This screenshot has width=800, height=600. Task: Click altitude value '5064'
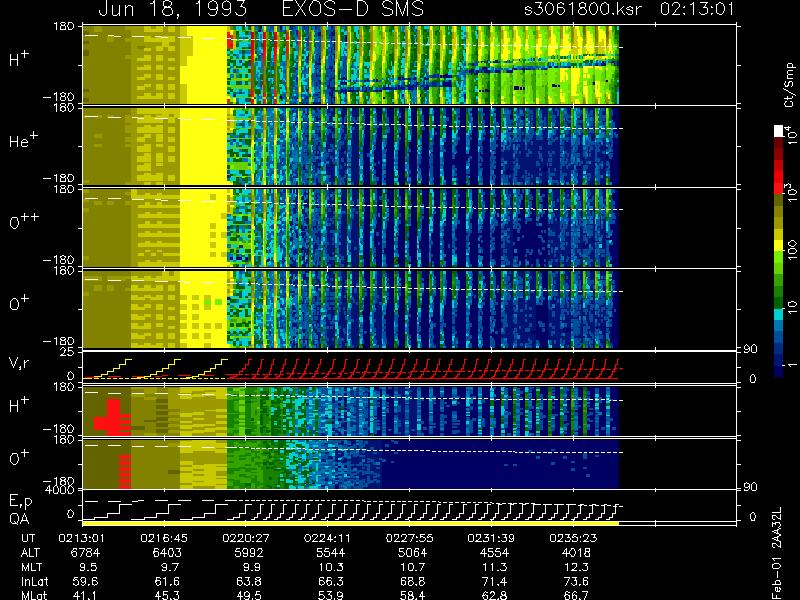[412, 553]
